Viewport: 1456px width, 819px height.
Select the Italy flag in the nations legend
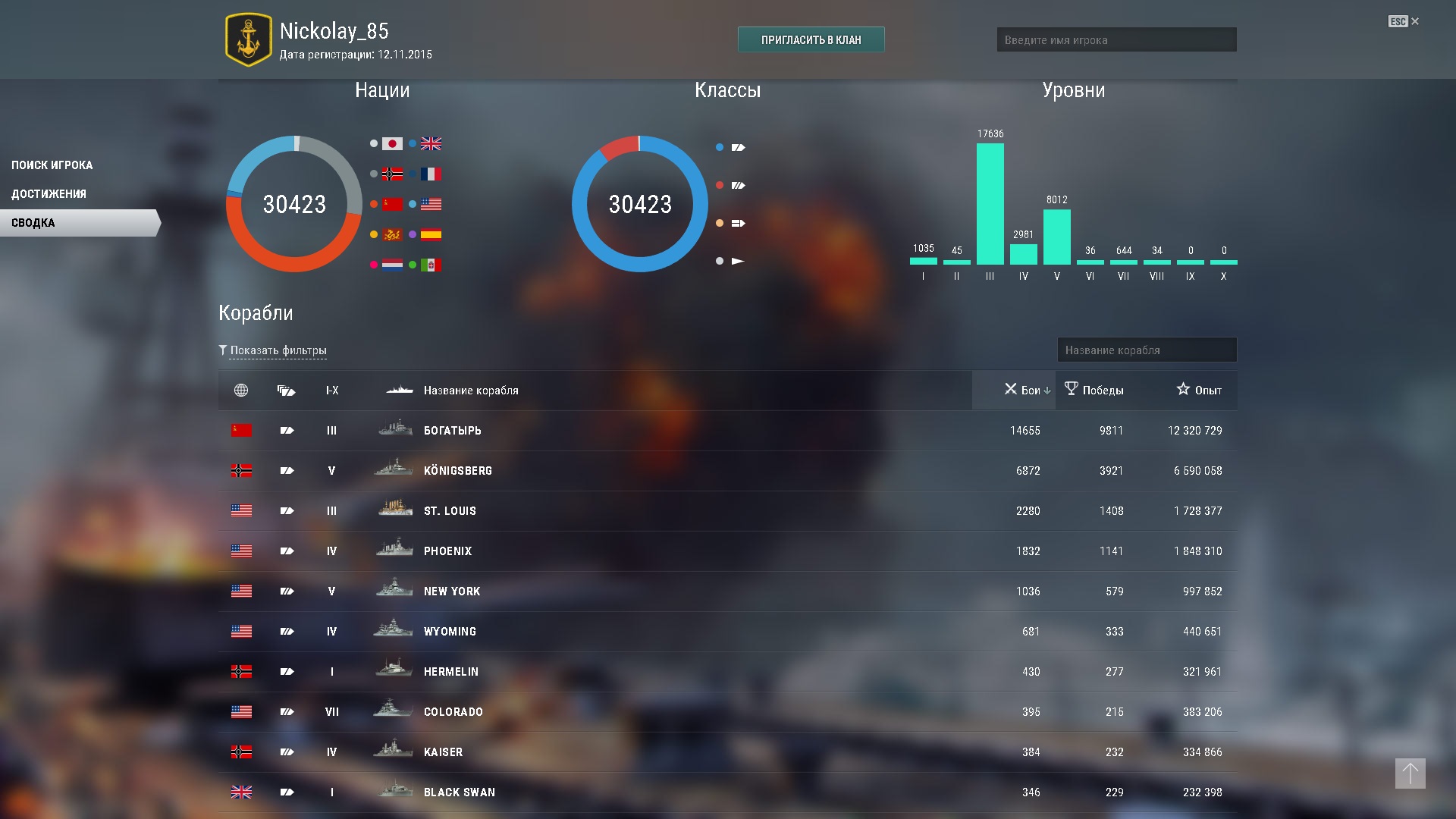point(431,265)
